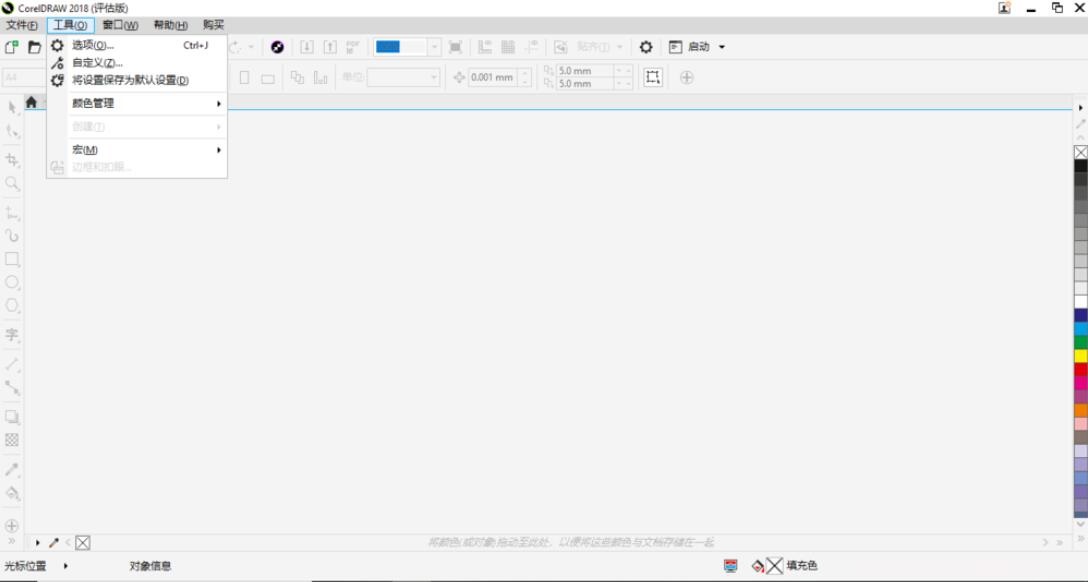Select the Text tool
Image resolution: width=1088 pixels, height=582 pixels.
(x=12, y=334)
